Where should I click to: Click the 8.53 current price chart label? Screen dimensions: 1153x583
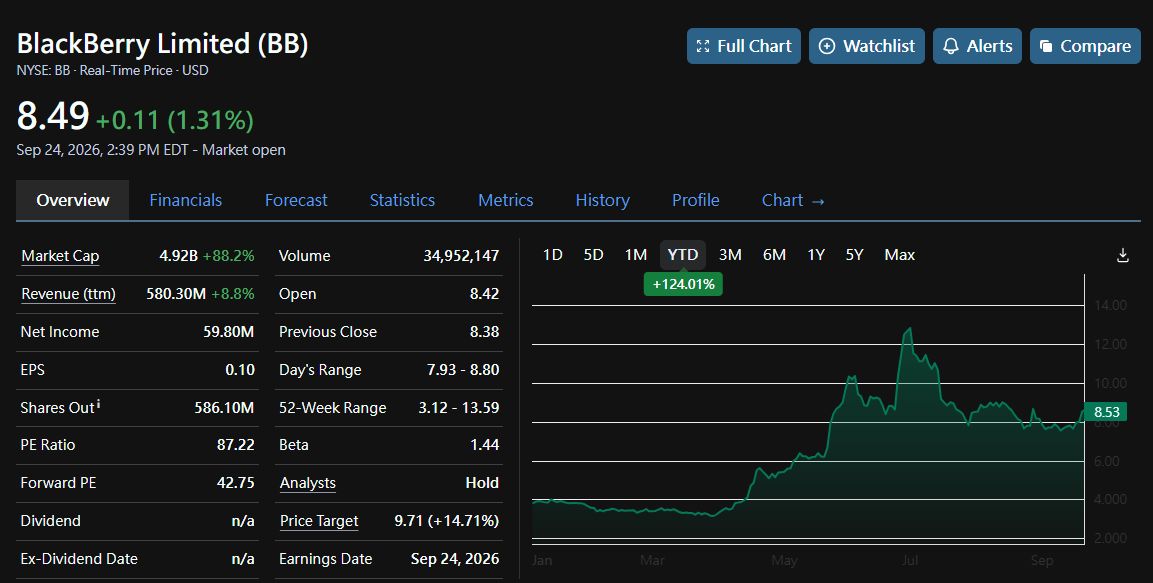point(1106,412)
